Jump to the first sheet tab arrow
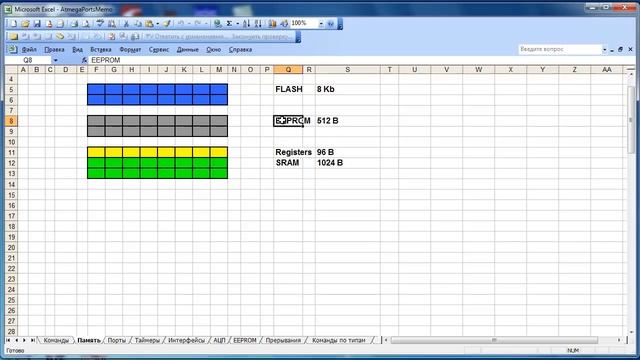 point(8,340)
